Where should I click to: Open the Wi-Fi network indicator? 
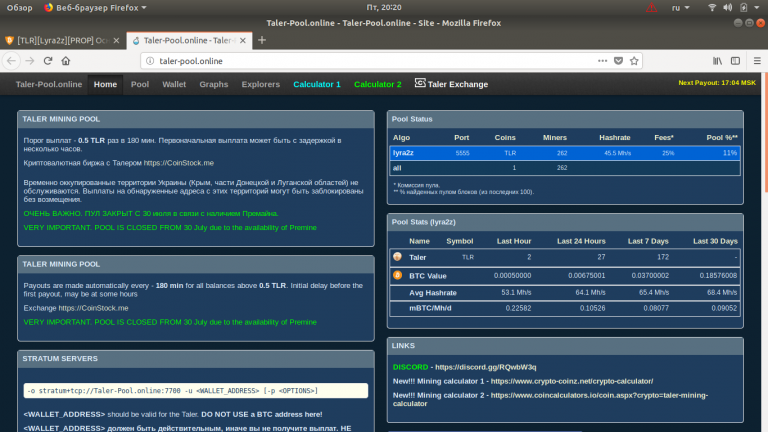coord(712,7)
